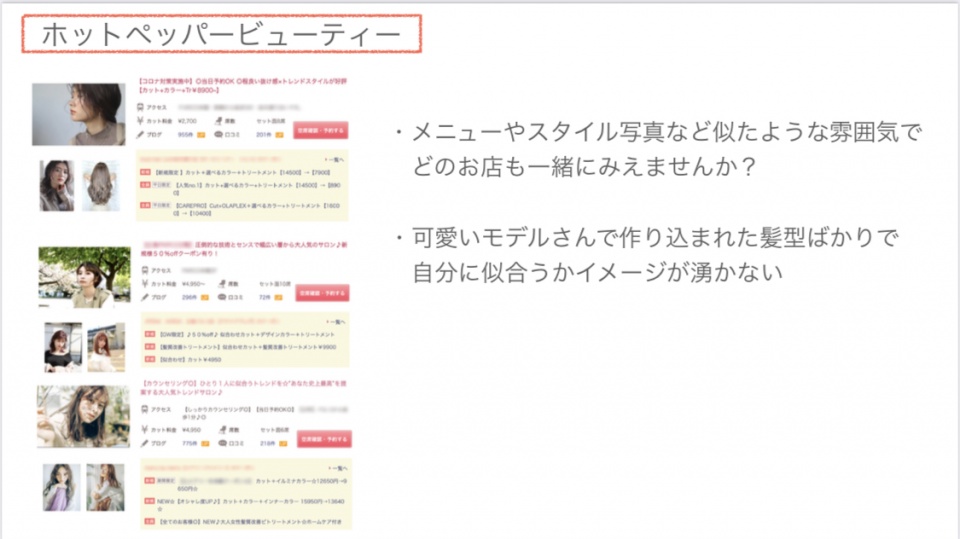Open 一覧へ link in the third salon's coupon box
This screenshot has height=539, width=960.
click(x=338, y=468)
